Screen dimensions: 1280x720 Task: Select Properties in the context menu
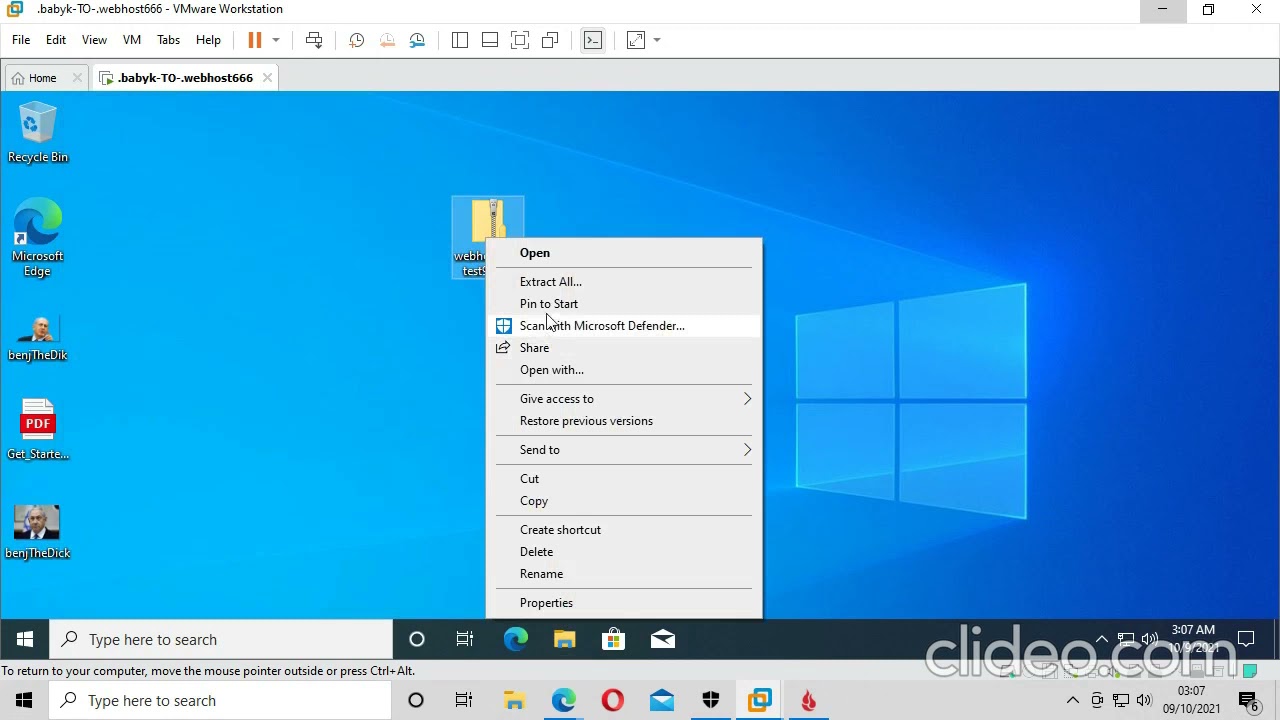(x=546, y=603)
